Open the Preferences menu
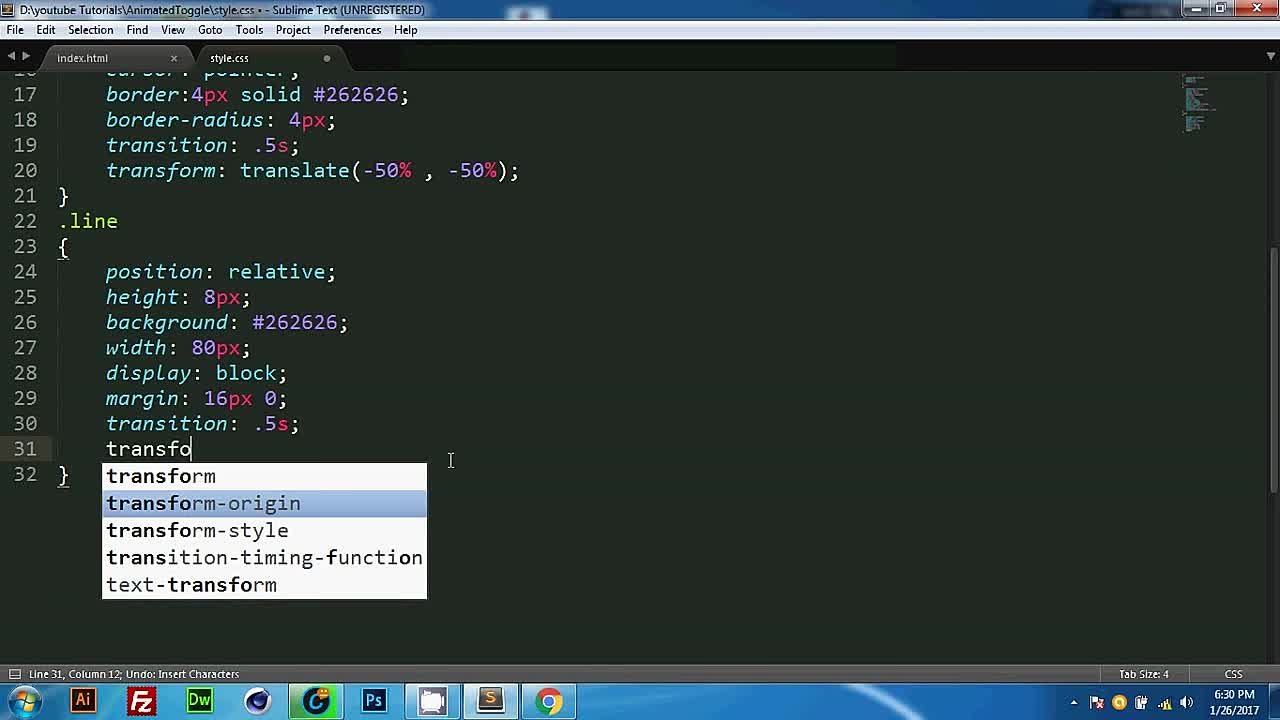The image size is (1280, 720). tap(352, 30)
